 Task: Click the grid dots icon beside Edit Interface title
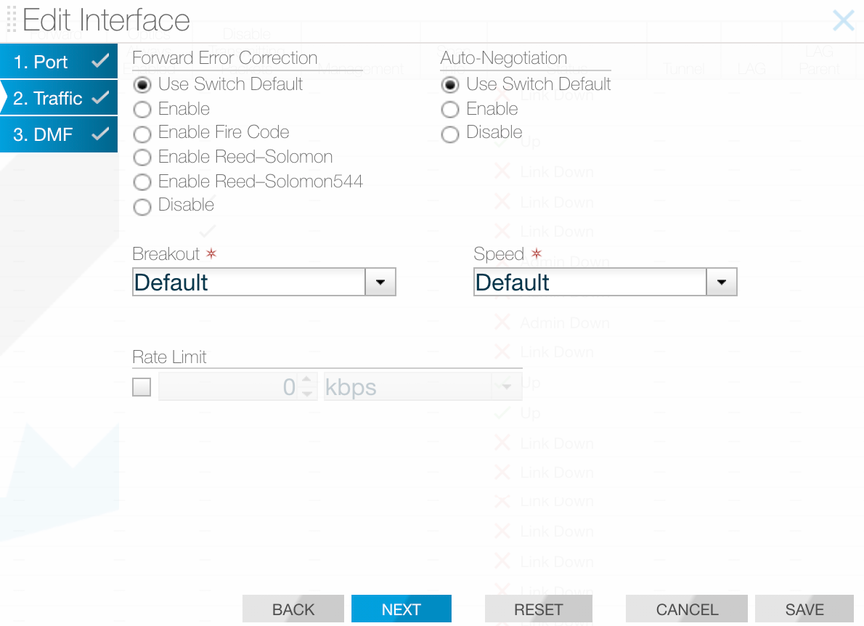click(13, 20)
